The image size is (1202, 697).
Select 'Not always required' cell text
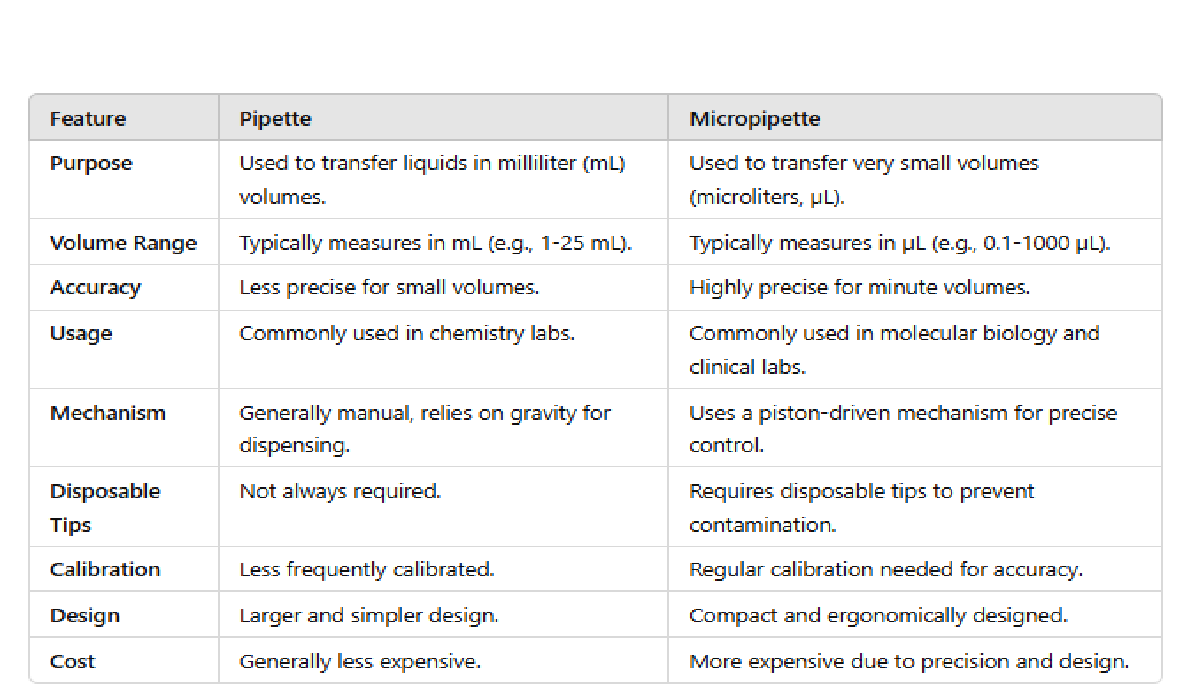tap(339, 491)
